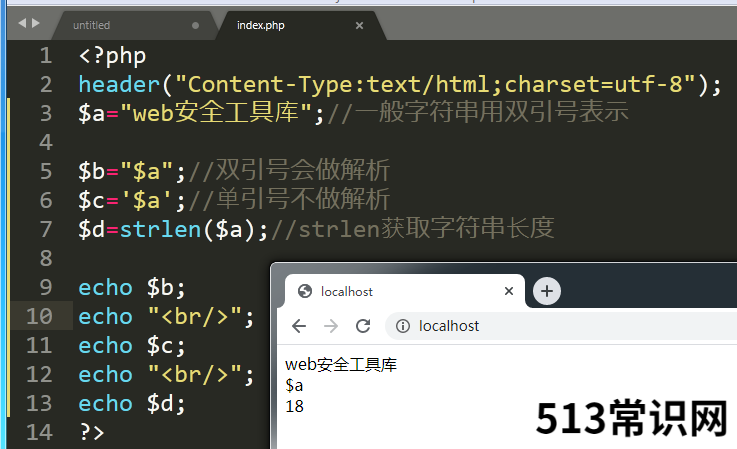The image size is (737, 449).
Task: Click line number 14 in gutter
Action: 39,433
